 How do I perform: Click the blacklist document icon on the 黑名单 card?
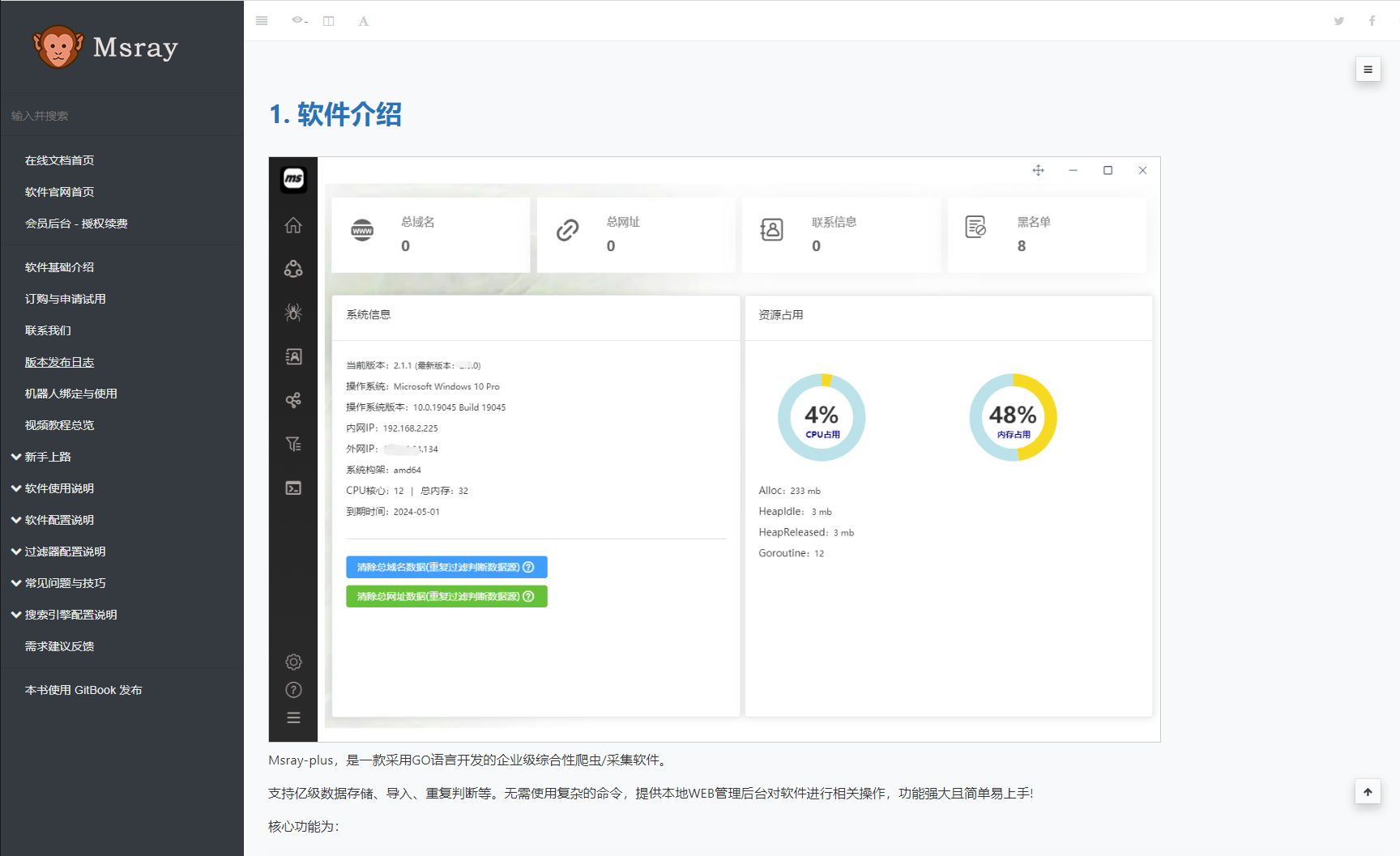pos(976,228)
